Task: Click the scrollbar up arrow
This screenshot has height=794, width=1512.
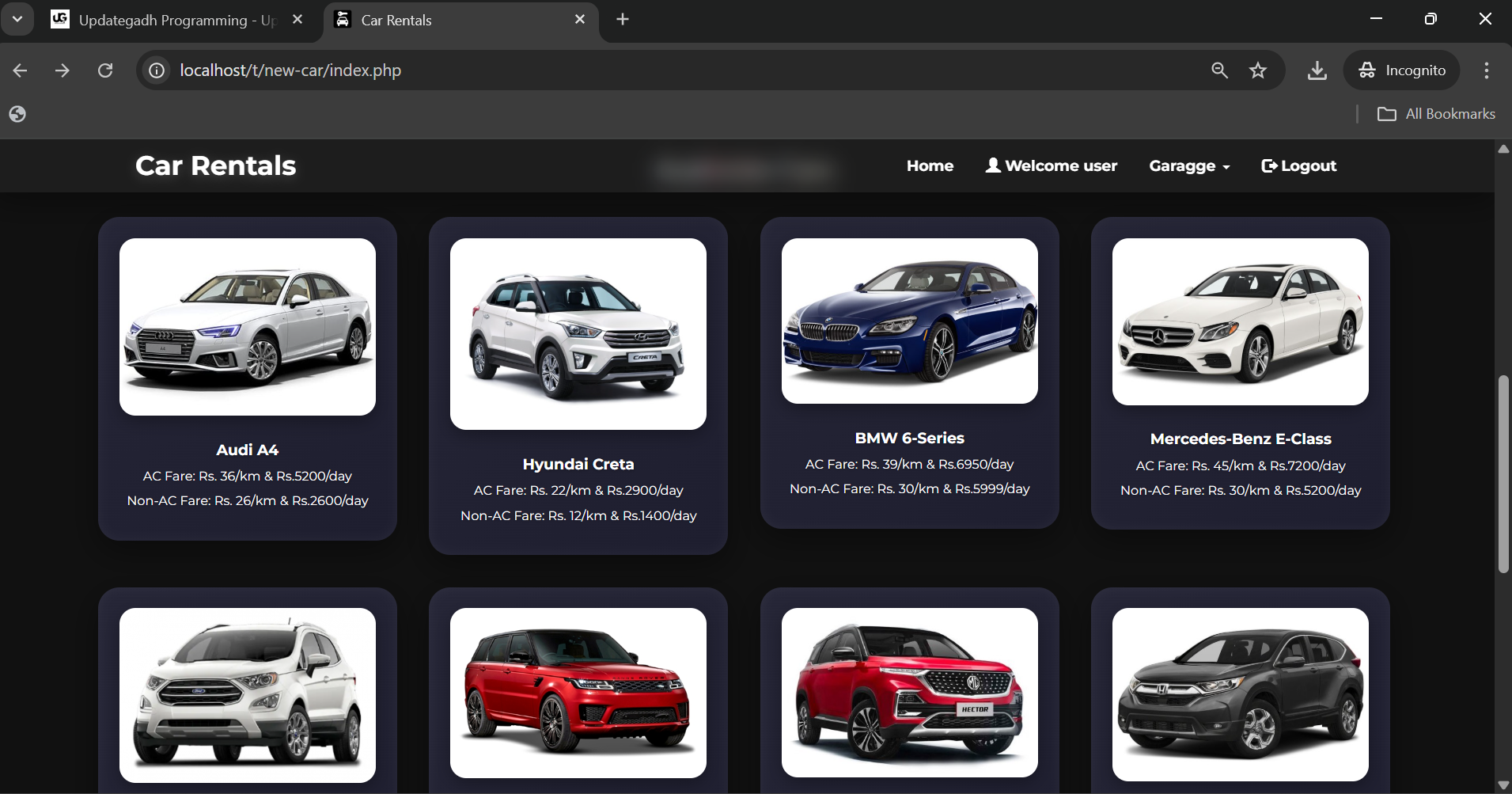Action: (x=1503, y=149)
